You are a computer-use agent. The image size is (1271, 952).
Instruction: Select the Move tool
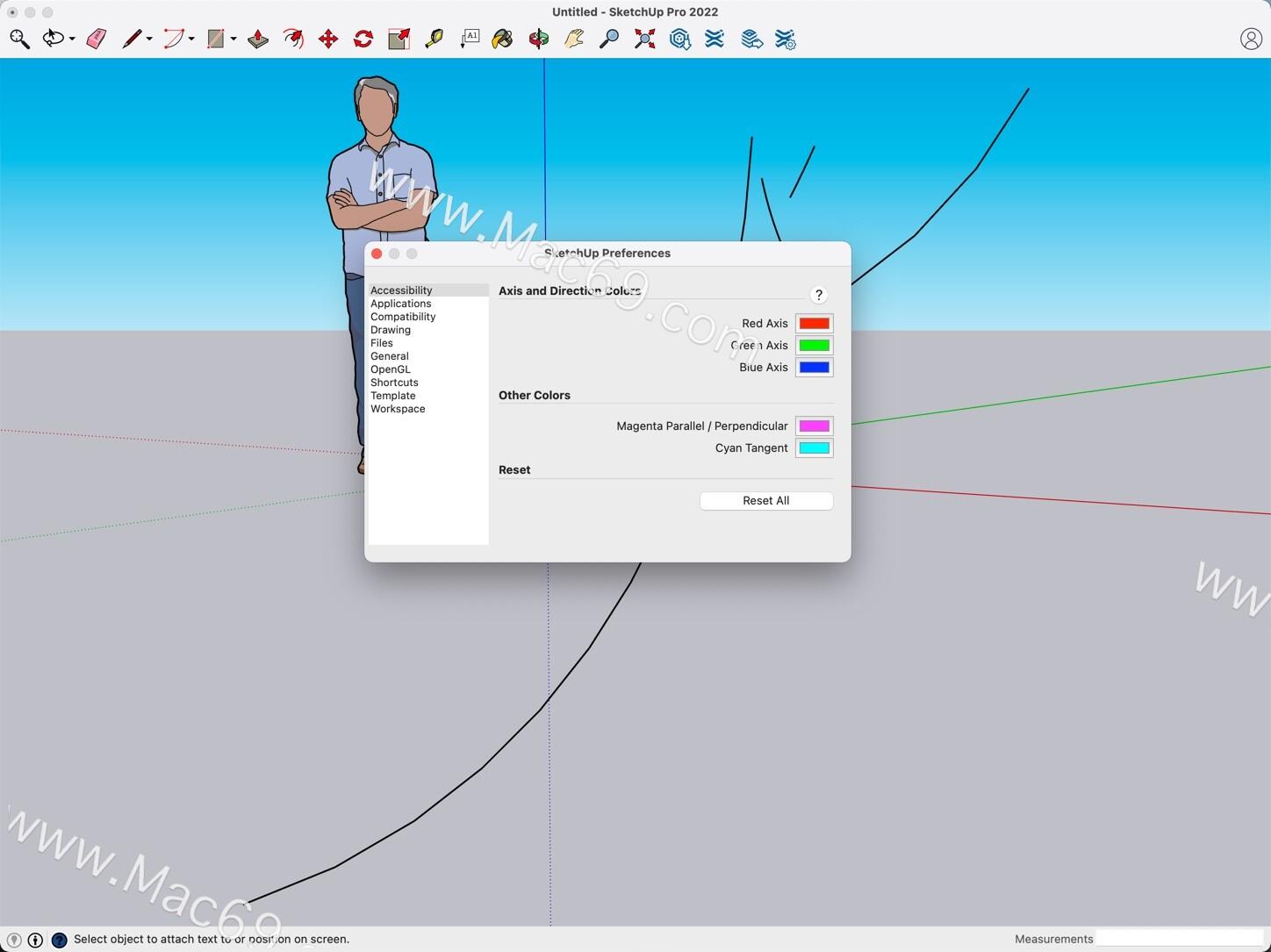[328, 39]
